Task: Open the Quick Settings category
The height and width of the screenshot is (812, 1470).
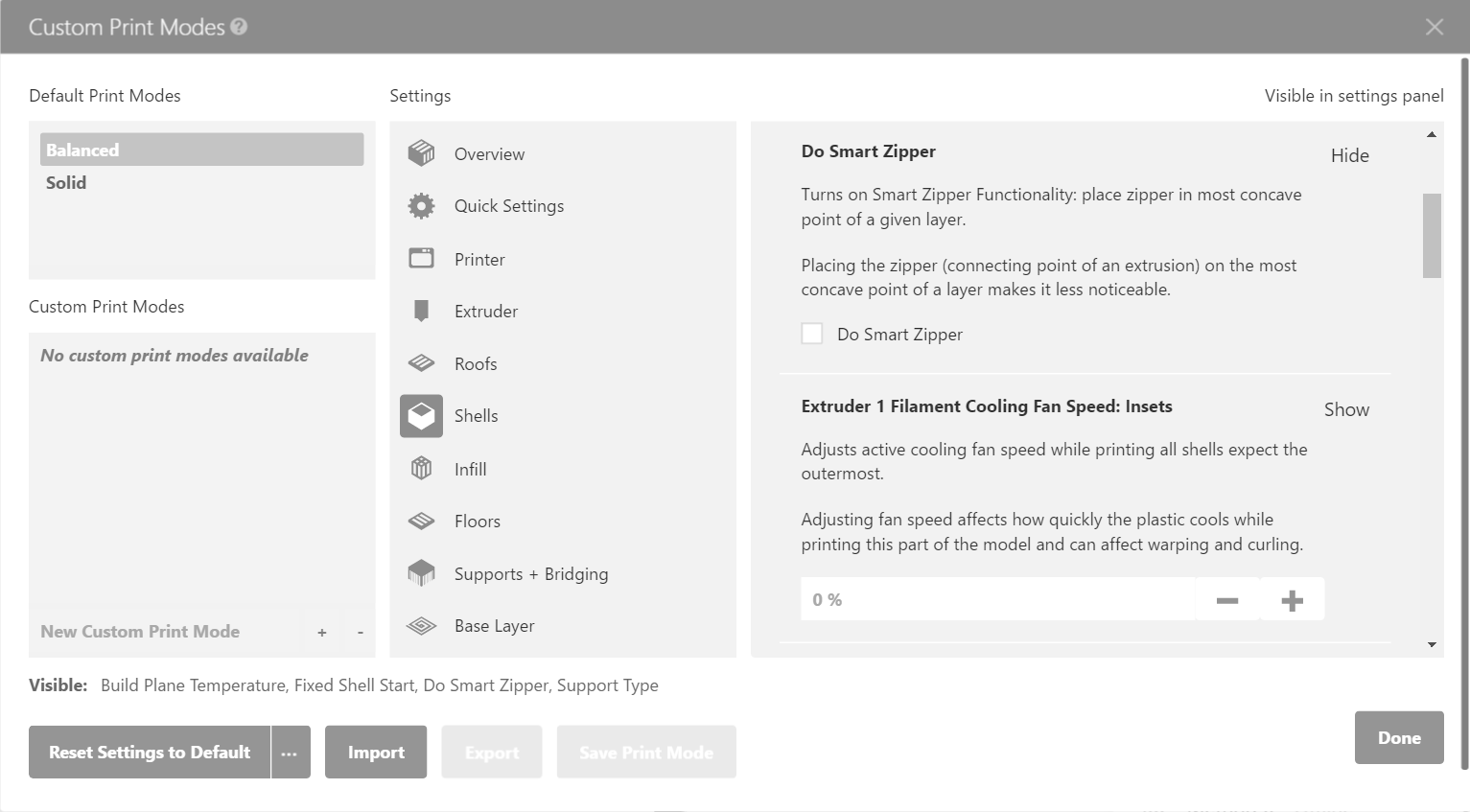Action: click(509, 206)
